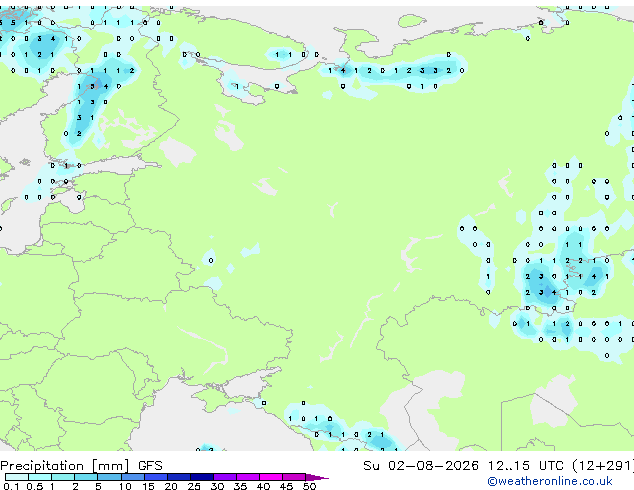Click the 0.5–1 mm legend color swatch
This screenshot has height=490, width=634.
(x=40, y=477)
